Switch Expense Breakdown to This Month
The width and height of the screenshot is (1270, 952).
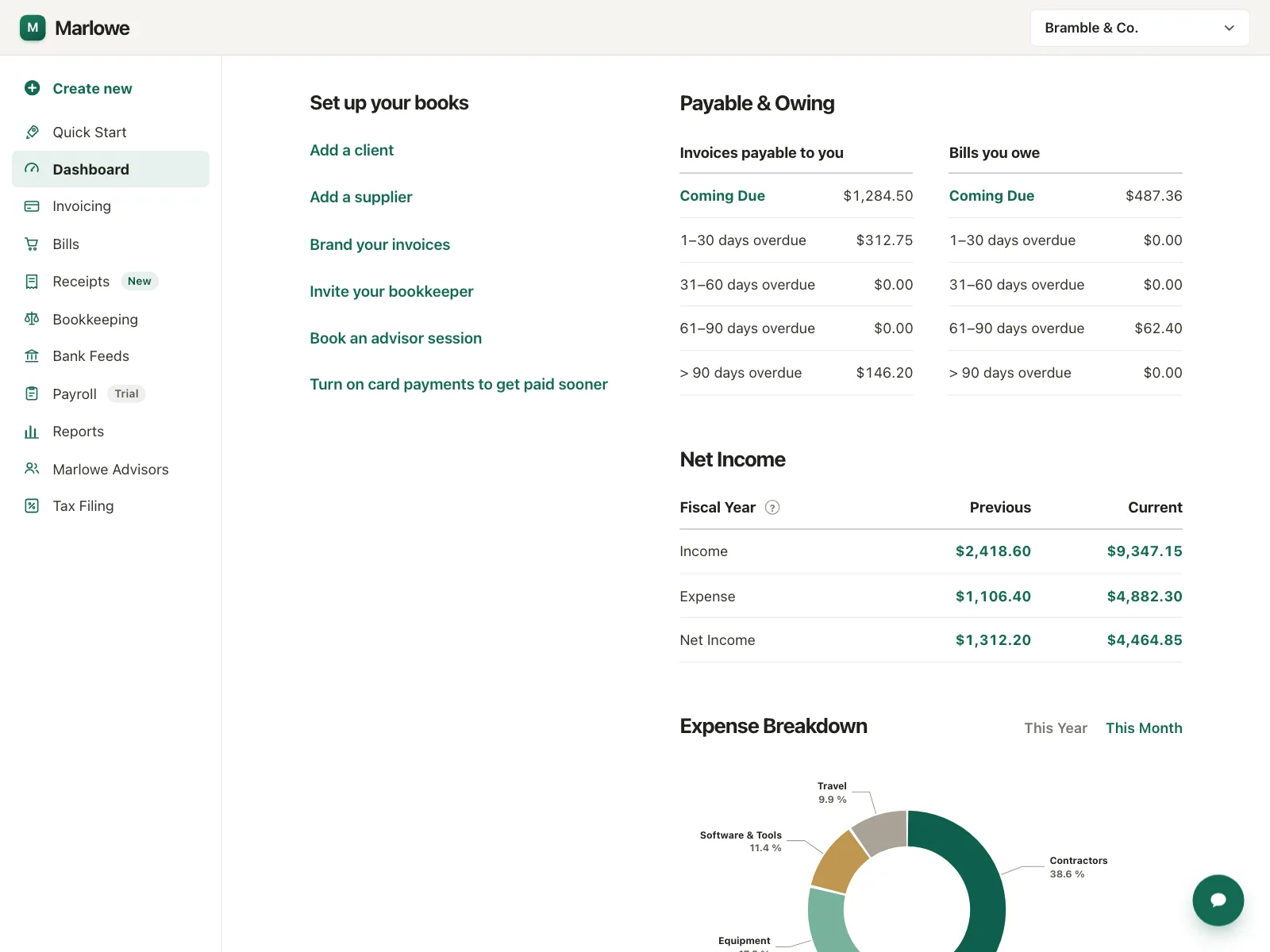tap(1144, 728)
